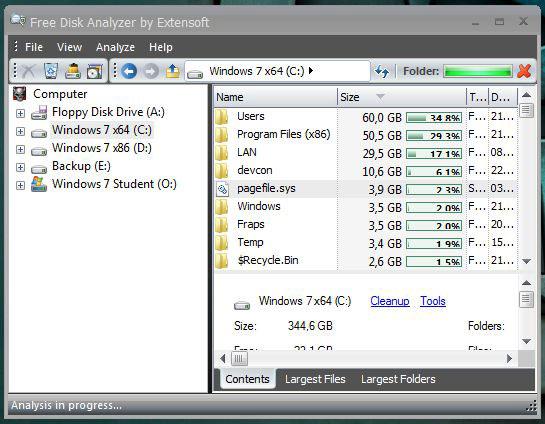The width and height of the screenshot is (545, 424).
Task: Click the Analysis in progress status text
Action: tap(66, 405)
